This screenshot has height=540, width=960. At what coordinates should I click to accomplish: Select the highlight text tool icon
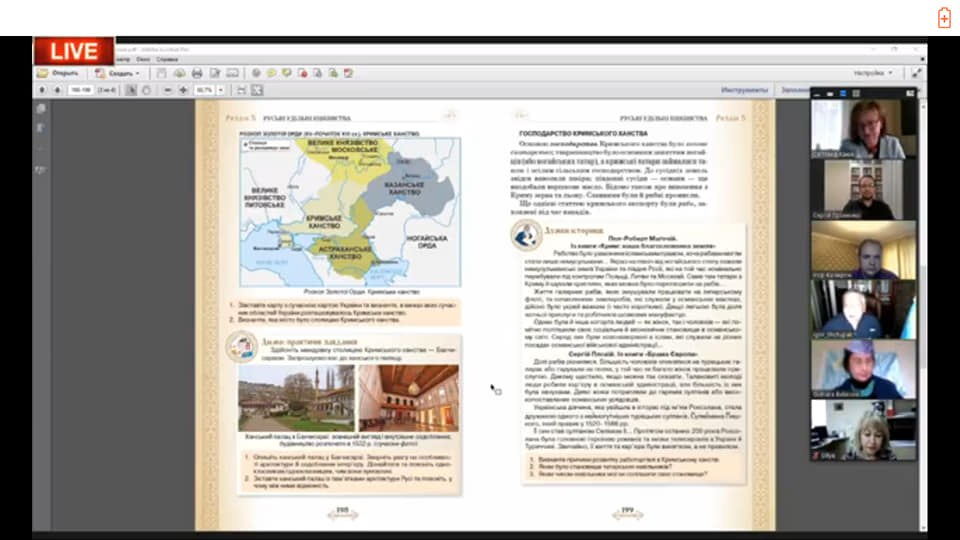pyautogui.click(x=287, y=73)
